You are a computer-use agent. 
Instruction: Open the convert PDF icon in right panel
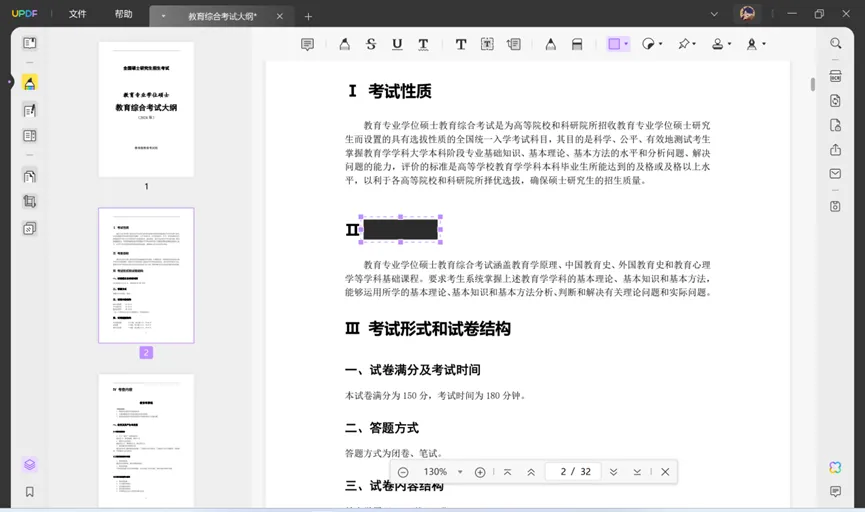pyautogui.click(x=835, y=100)
